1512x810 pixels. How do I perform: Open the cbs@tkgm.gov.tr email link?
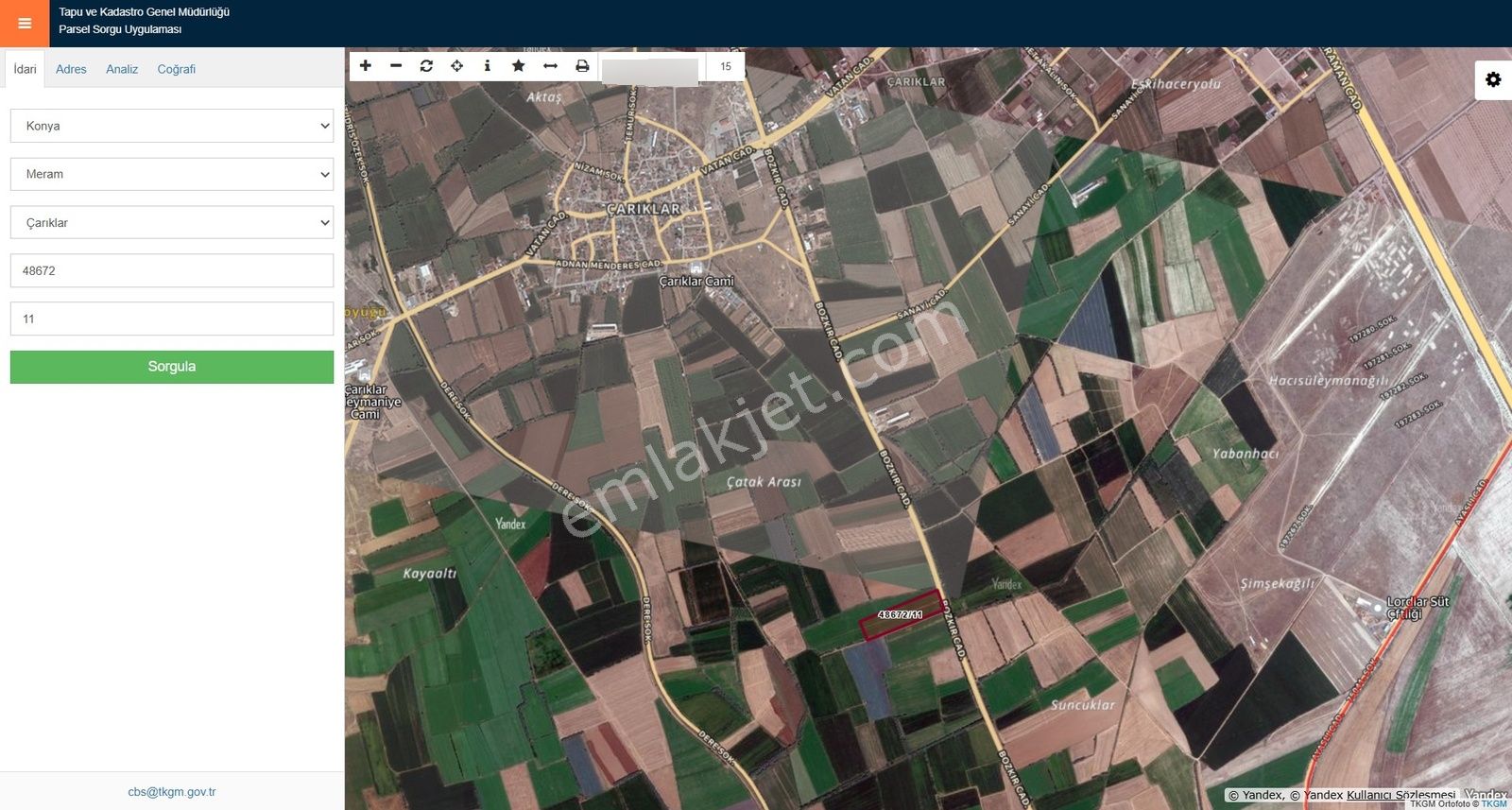[172, 792]
